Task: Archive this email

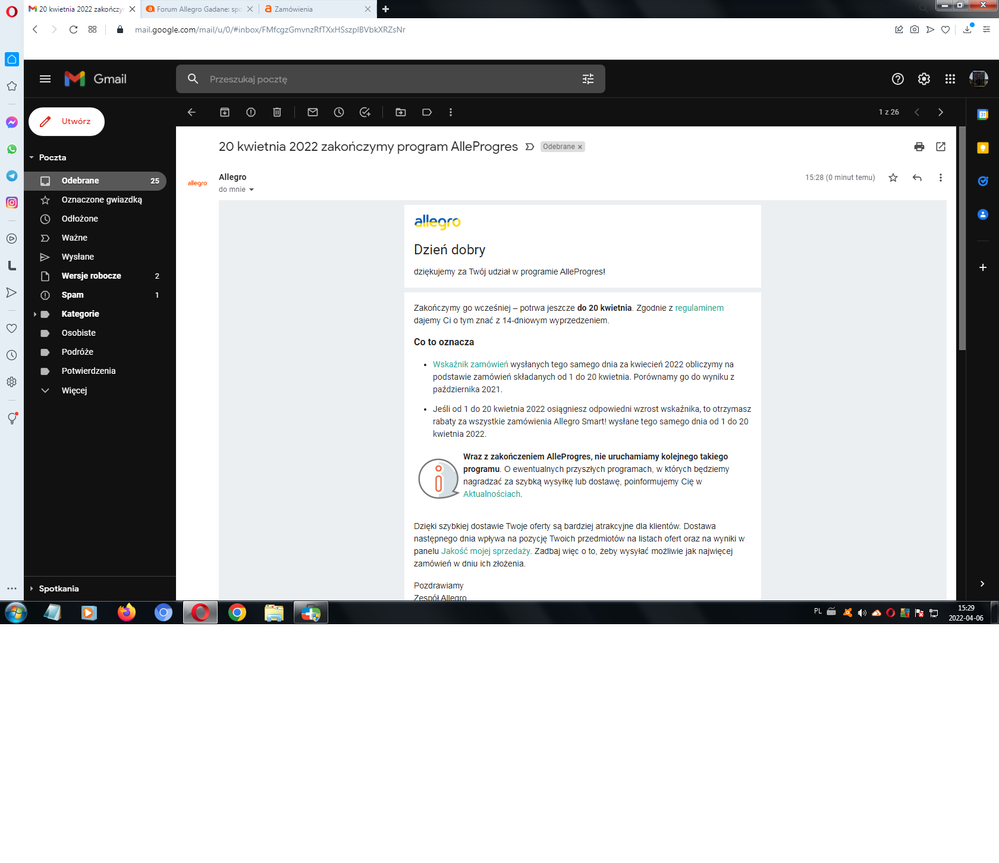Action: pyautogui.click(x=225, y=112)
